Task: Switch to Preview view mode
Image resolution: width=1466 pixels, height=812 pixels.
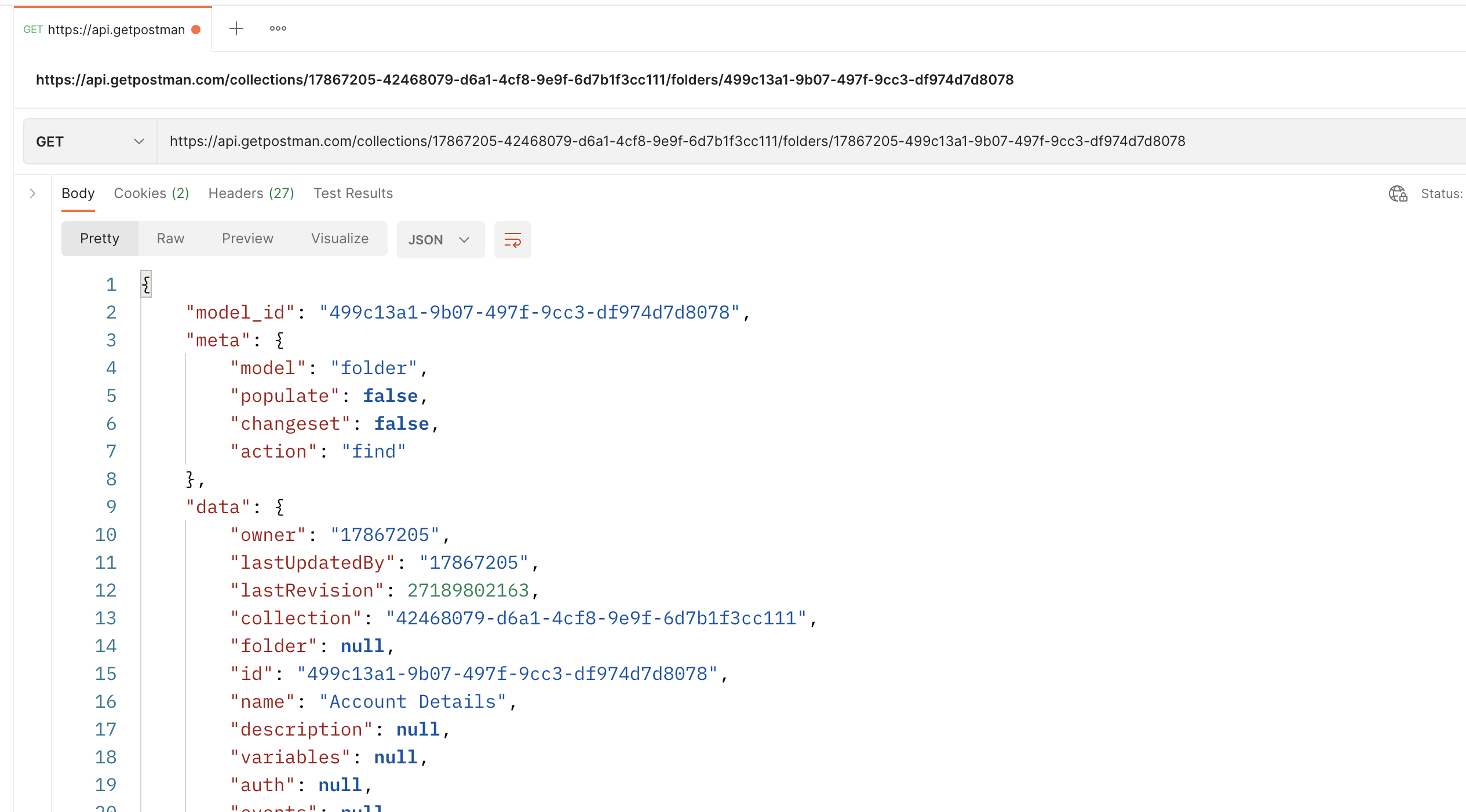Action: (x=247, y=239)
